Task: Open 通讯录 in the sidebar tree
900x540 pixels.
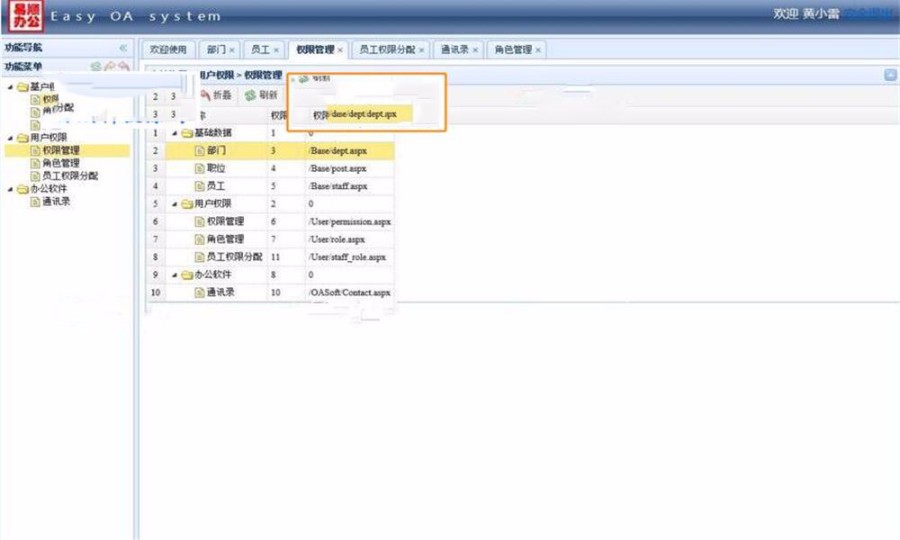Action: click(56, 201)
